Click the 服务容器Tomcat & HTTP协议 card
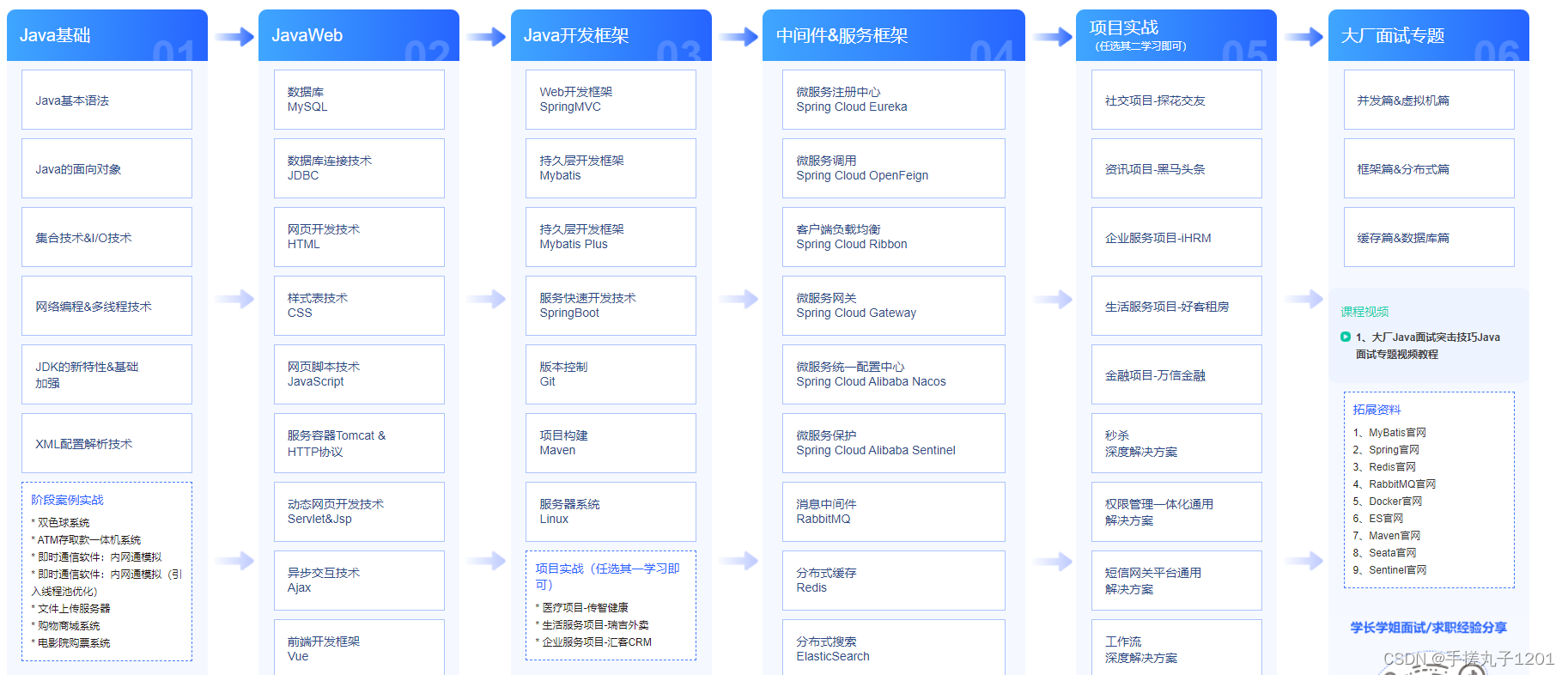The width and height of the screenshot is (1568, 675). 359,443
